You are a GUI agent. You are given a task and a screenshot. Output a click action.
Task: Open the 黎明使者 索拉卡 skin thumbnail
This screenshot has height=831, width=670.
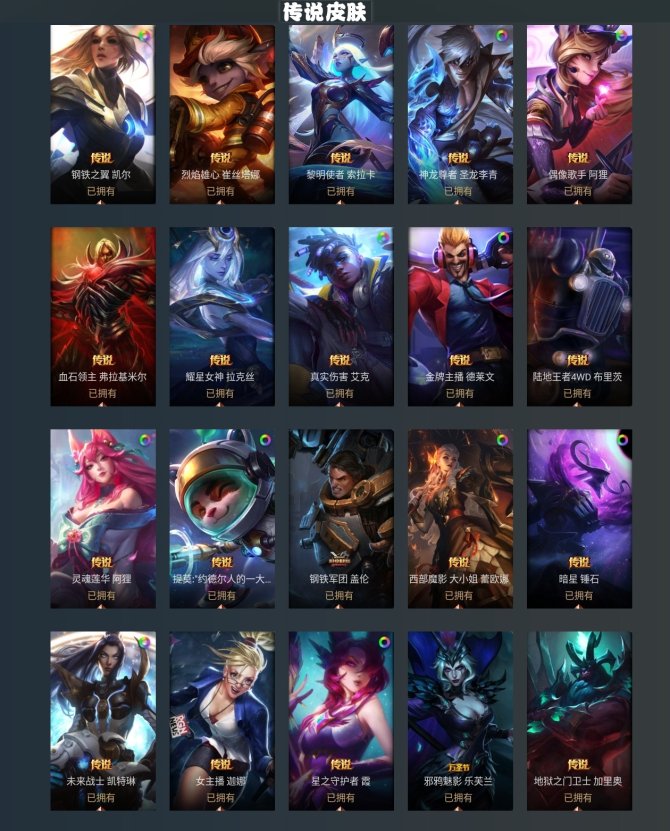click(x=341, y=114)
